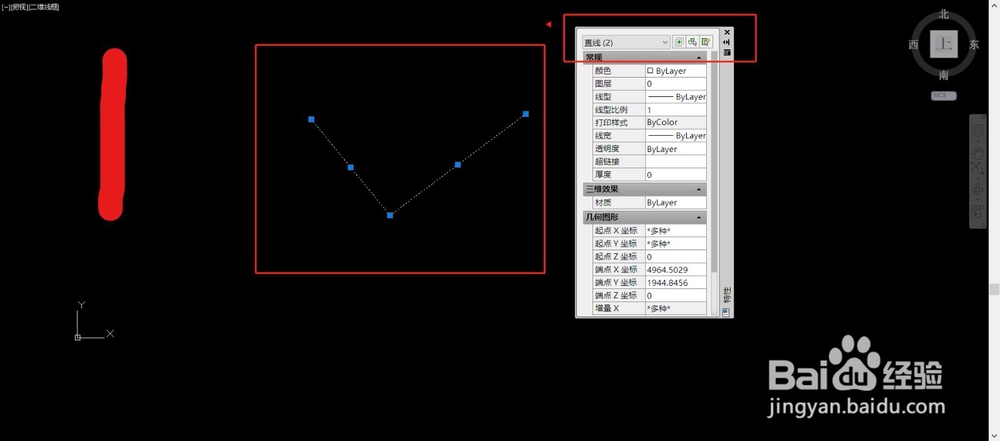Viewport: 1000px width, 441px height.
Task: Open the Properties palette options menu icon
Action: [727, 52]
